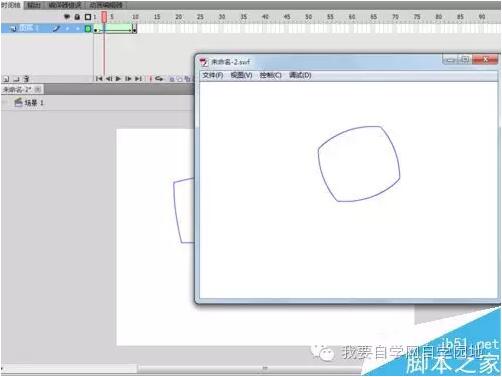Go to first frame
Screen dimensions: 502x377
pyautogui.click(x=99, y=79)
